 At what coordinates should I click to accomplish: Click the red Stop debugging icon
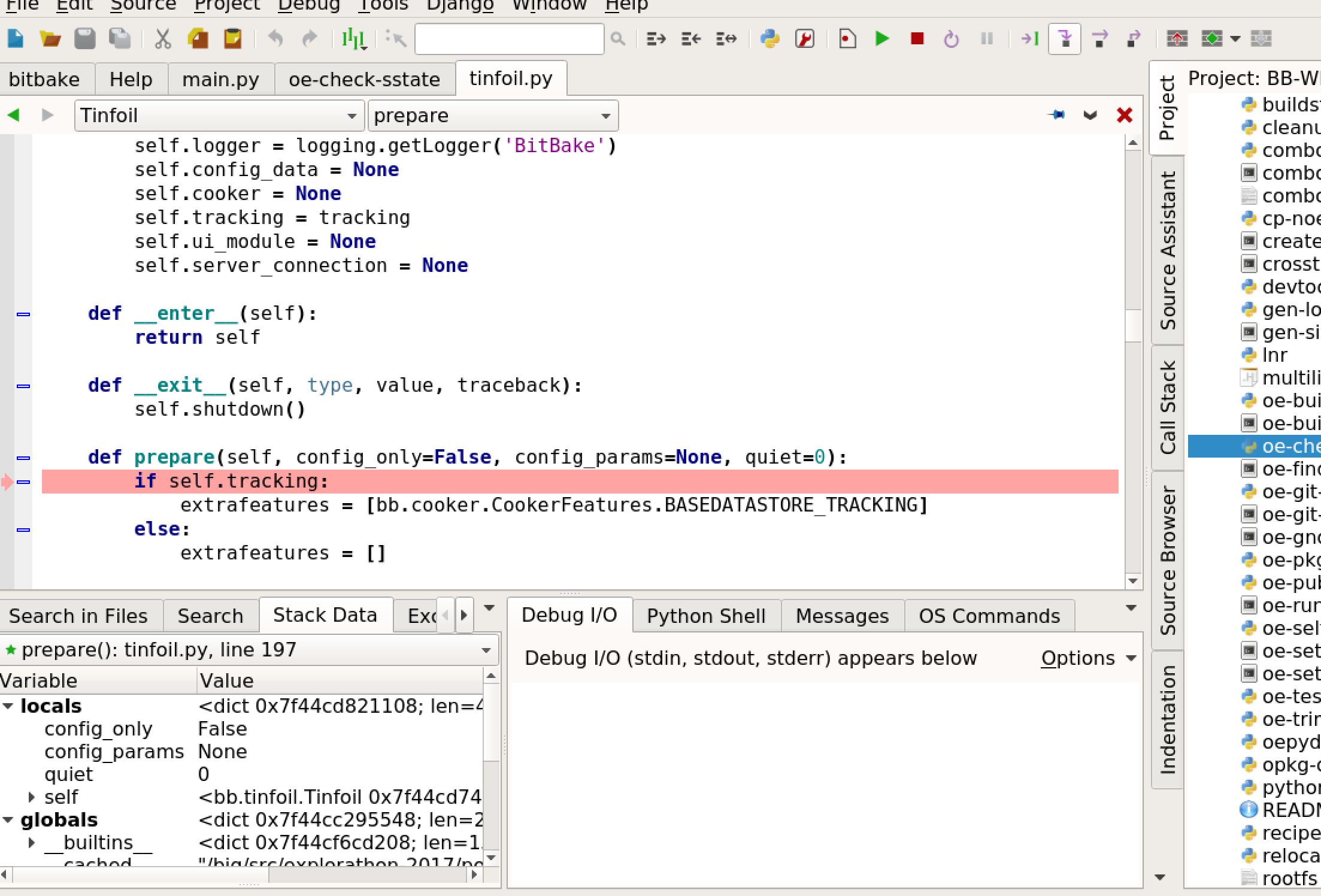coord(917,40)
